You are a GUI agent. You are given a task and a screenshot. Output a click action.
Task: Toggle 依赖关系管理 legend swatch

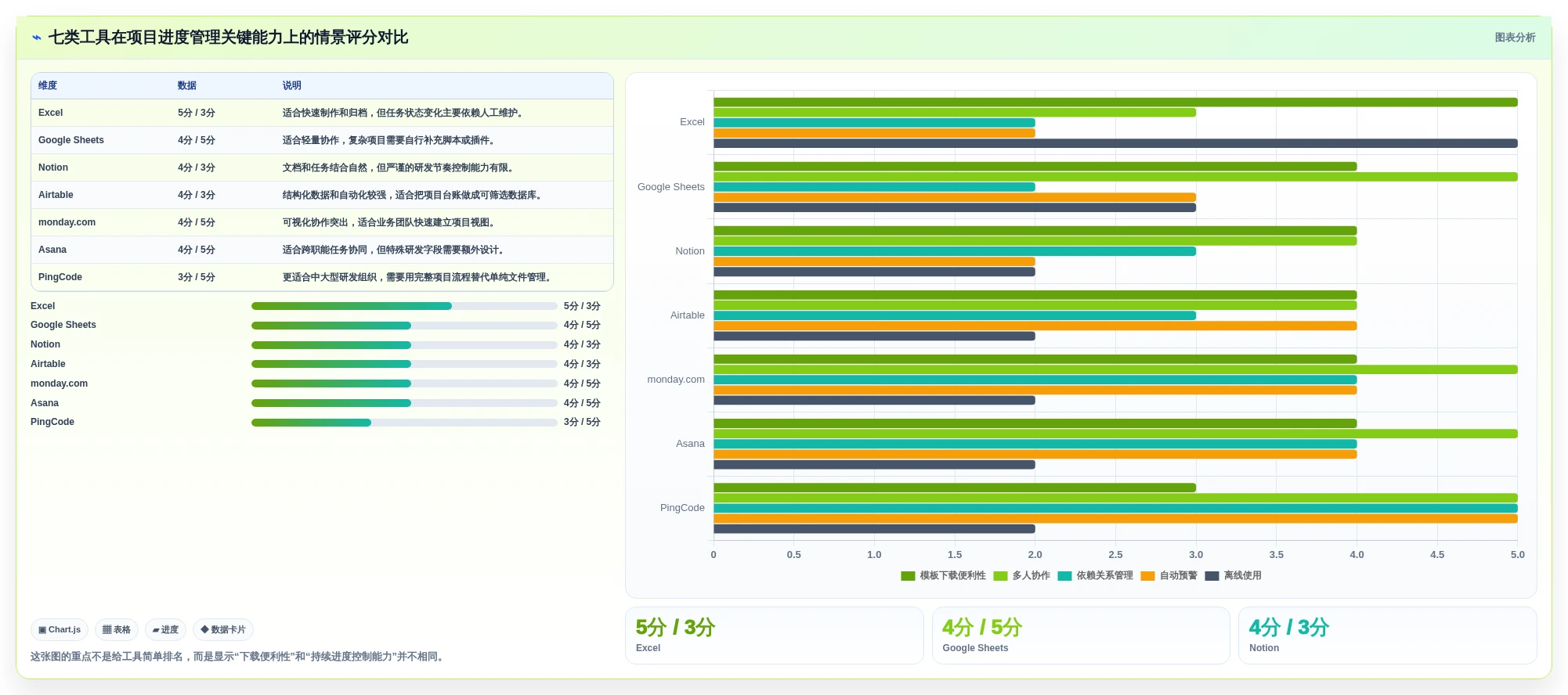coord(1064,576)
